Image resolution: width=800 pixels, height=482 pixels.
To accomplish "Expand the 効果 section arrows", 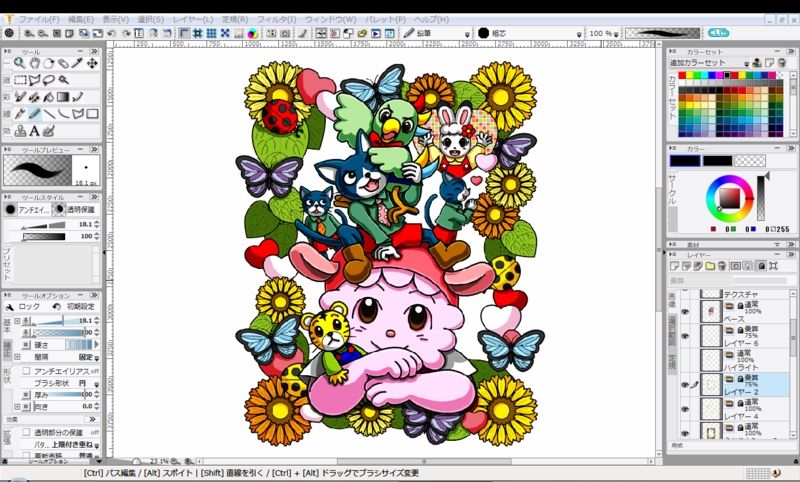I will click(93, 419).
